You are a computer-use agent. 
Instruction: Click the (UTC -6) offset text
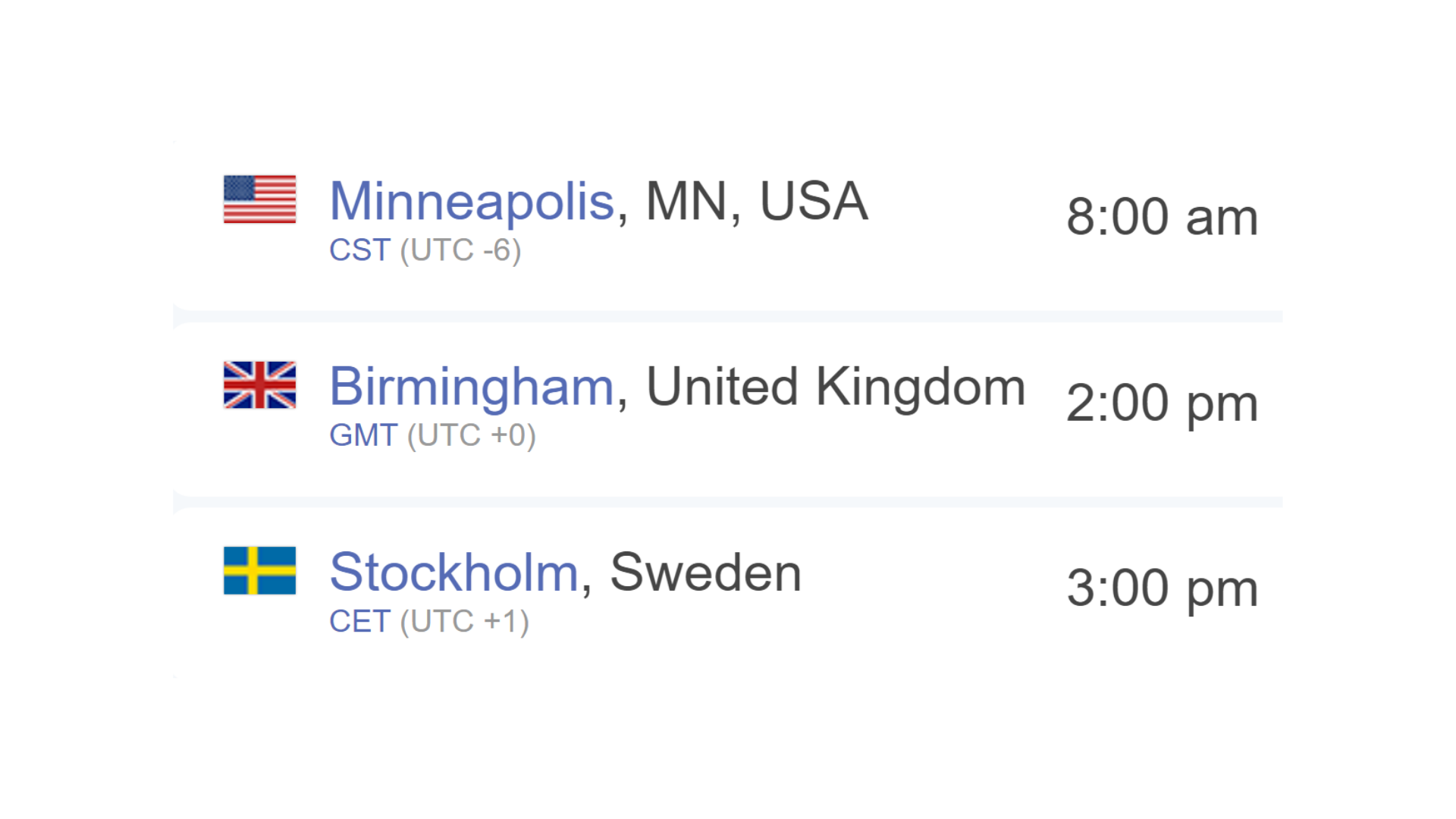461,251
